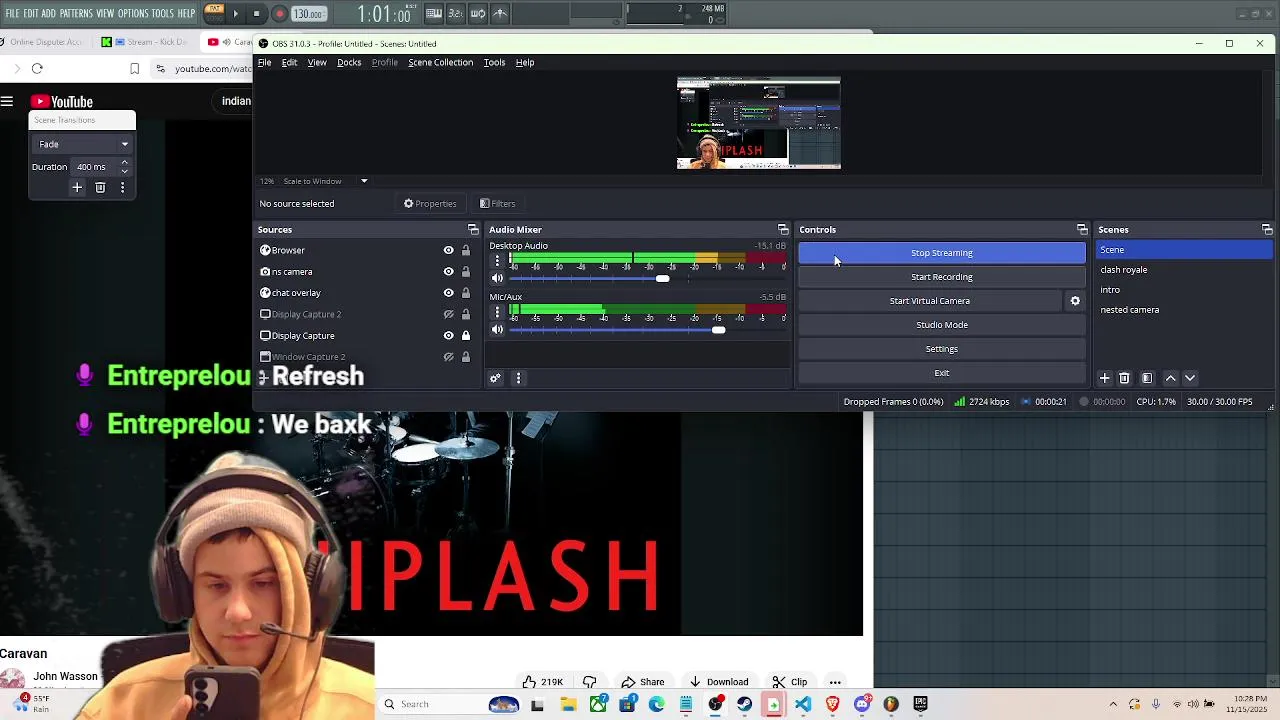Open scene filters icon
This screenshot has height=720, width=1280.
[1147, 378]
